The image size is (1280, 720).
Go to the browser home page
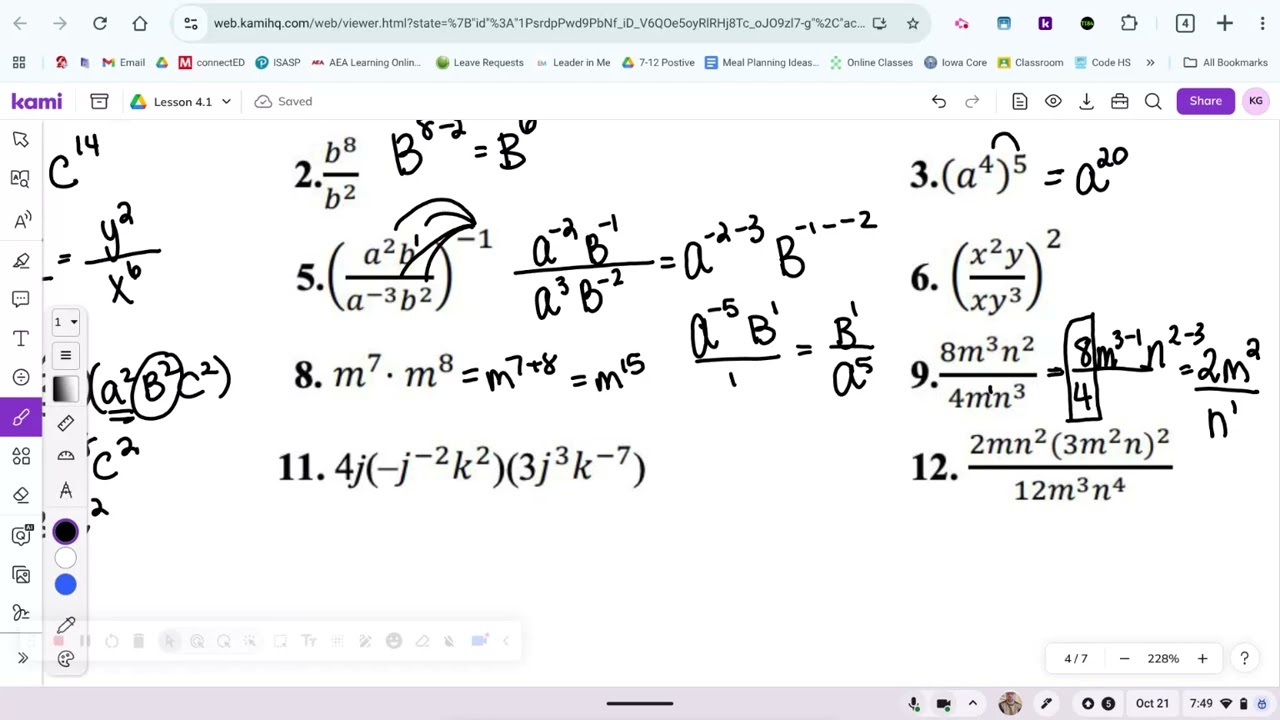(140, 23)
